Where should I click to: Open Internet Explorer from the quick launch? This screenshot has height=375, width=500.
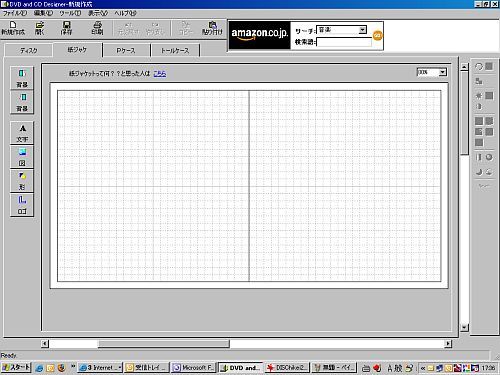pos(39,368)
